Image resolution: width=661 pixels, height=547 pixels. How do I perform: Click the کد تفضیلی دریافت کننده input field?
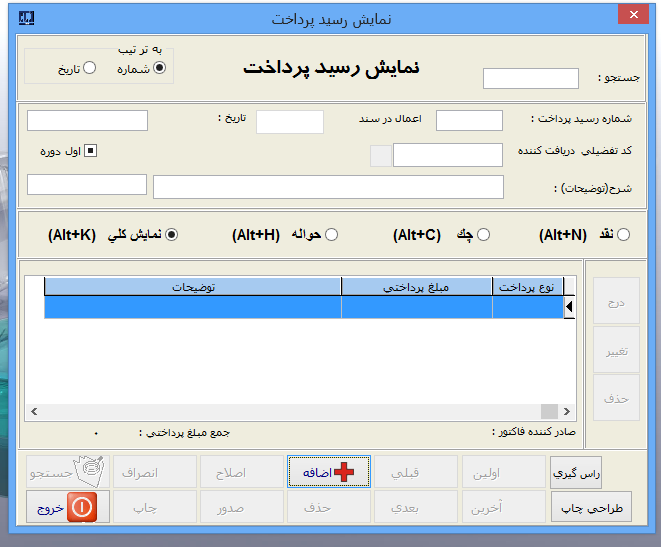pos(448,155)
